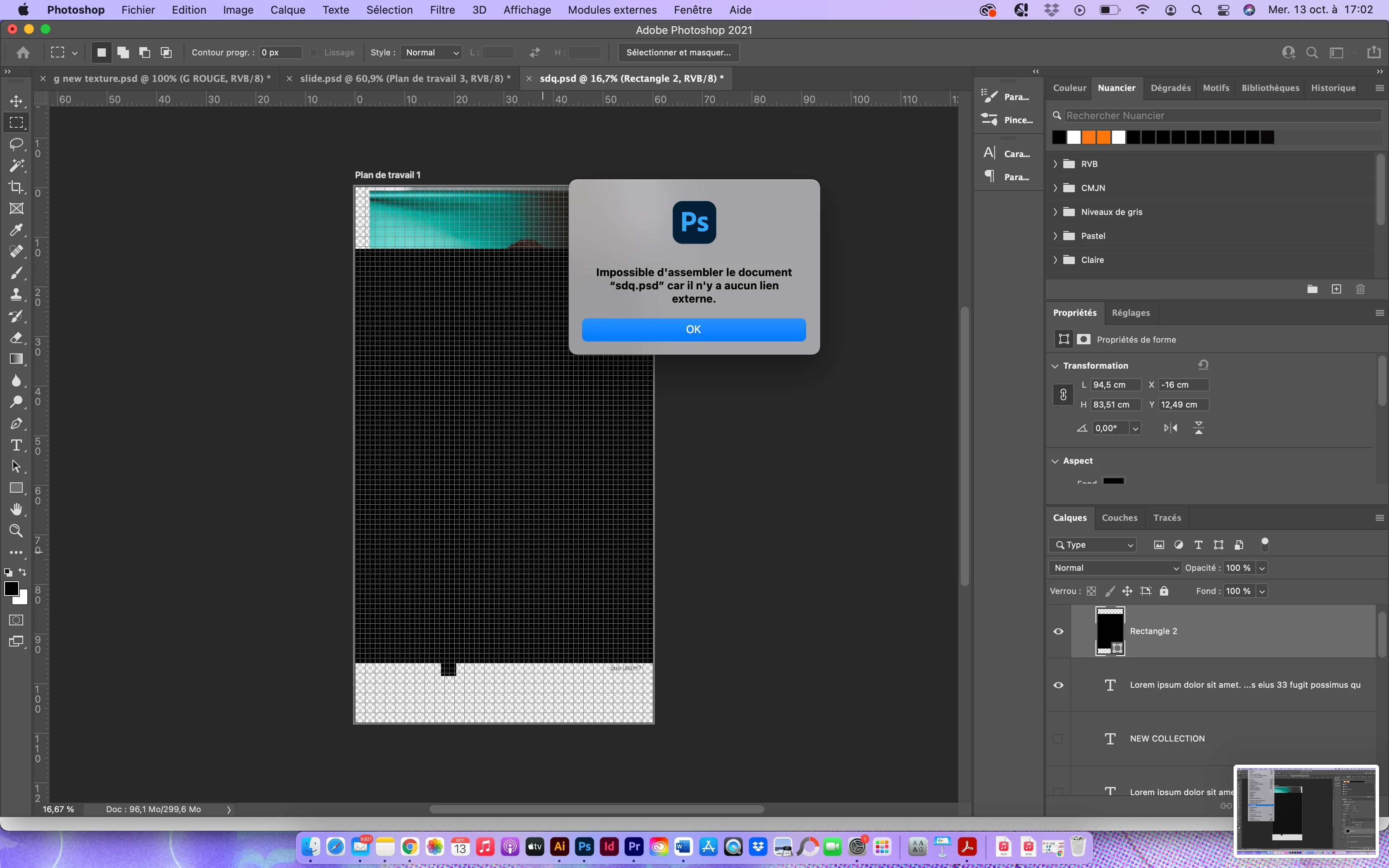Select the Lasso tool
Screen dimensions: 1389x868
click(x=16, y=144)
